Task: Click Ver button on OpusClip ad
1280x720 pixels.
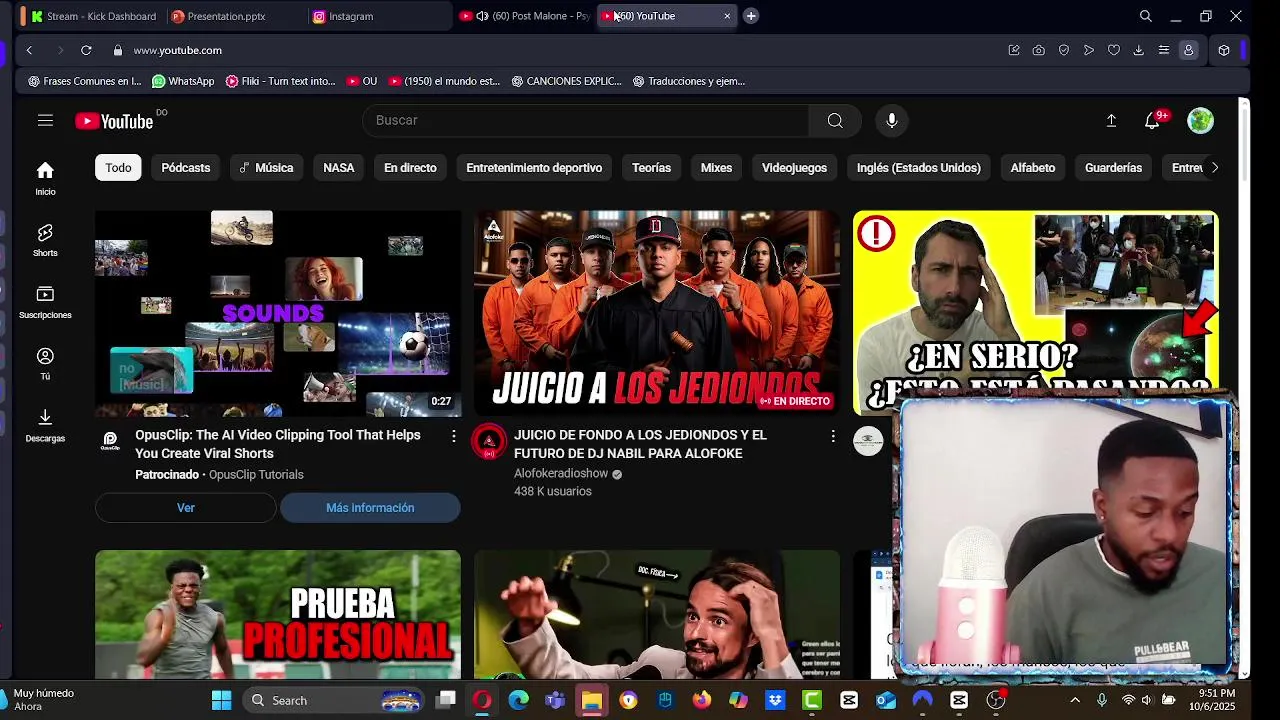Action: coord(185,508)
